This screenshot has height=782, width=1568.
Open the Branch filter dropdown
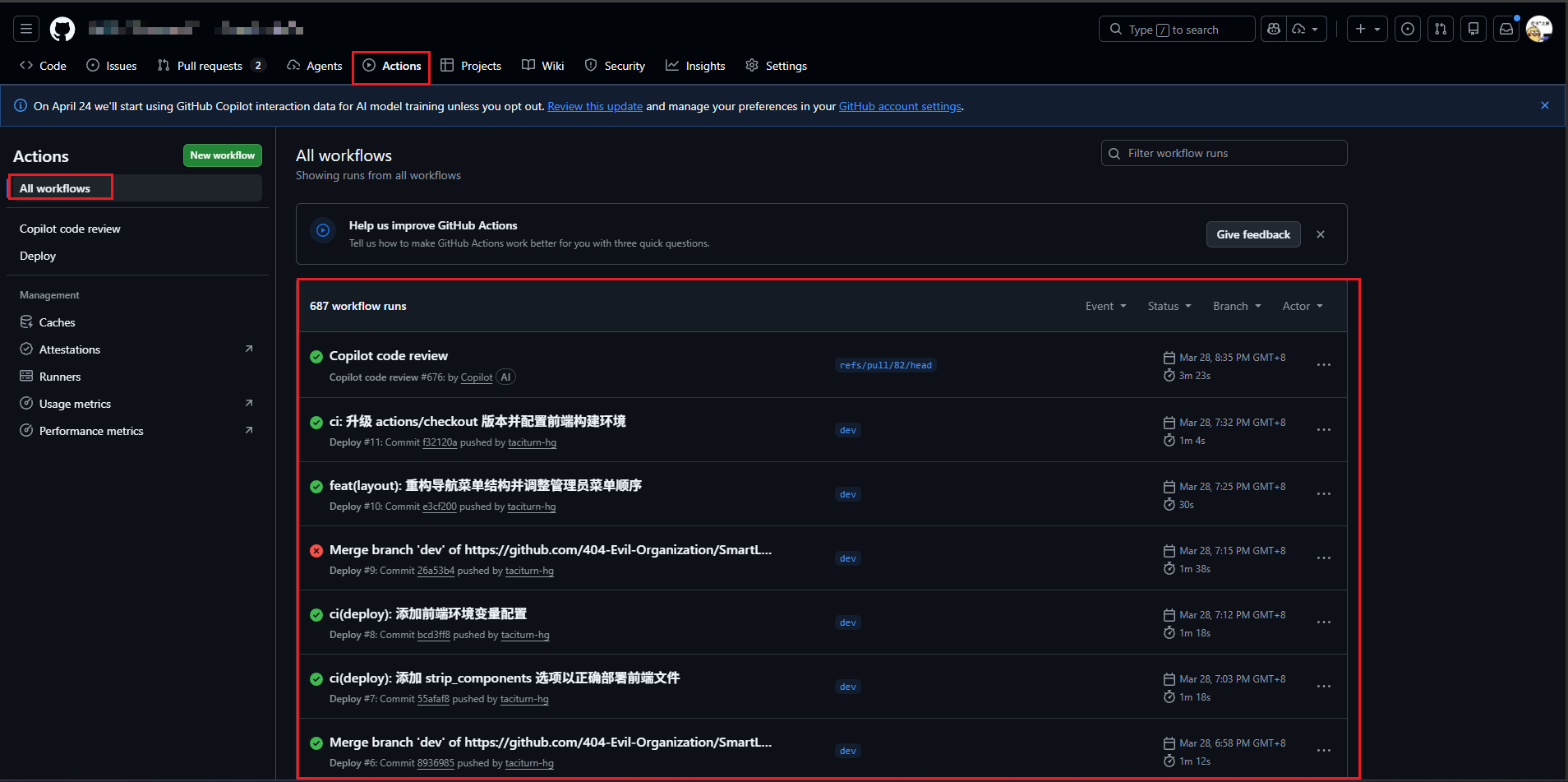[1236, 306]
